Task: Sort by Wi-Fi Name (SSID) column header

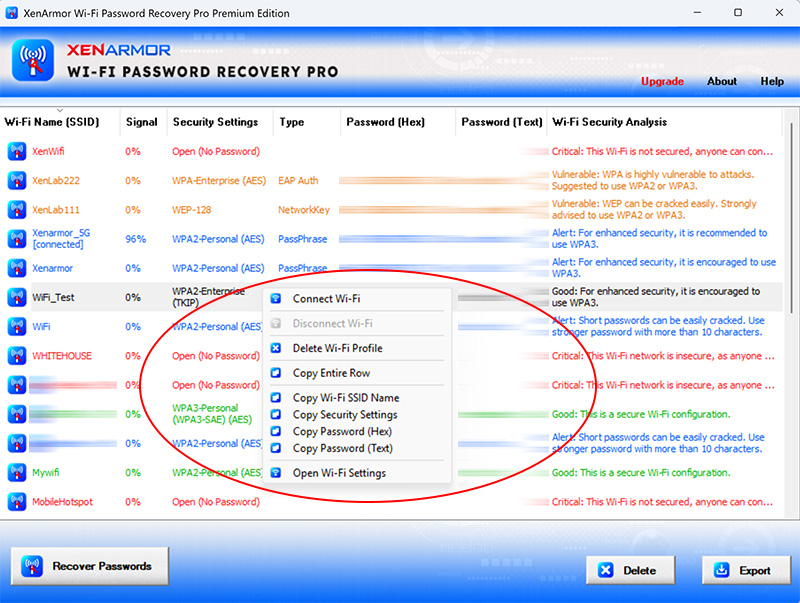Action: (x=51, y=122)
